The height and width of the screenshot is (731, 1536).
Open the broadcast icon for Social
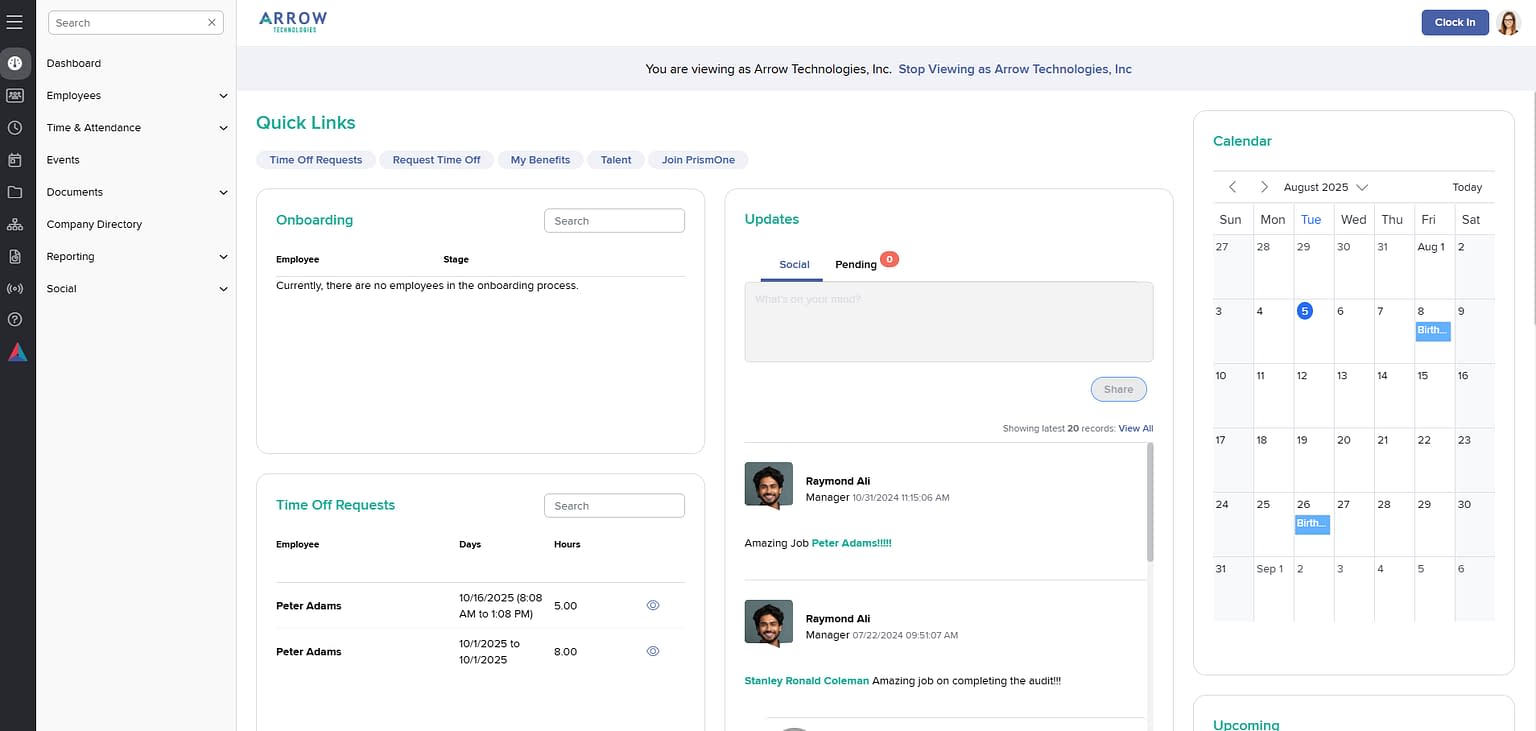coord(16,288)
